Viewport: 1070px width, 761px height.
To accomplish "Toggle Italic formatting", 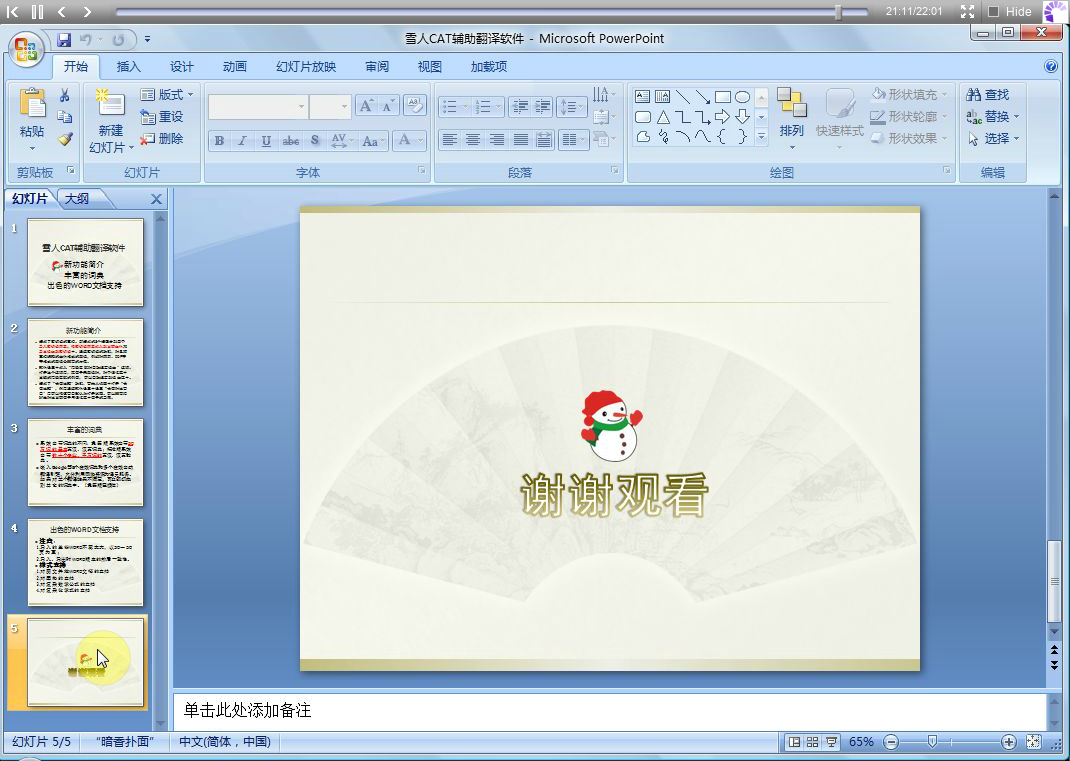I will pyautogui.click(x=242, y=141).
